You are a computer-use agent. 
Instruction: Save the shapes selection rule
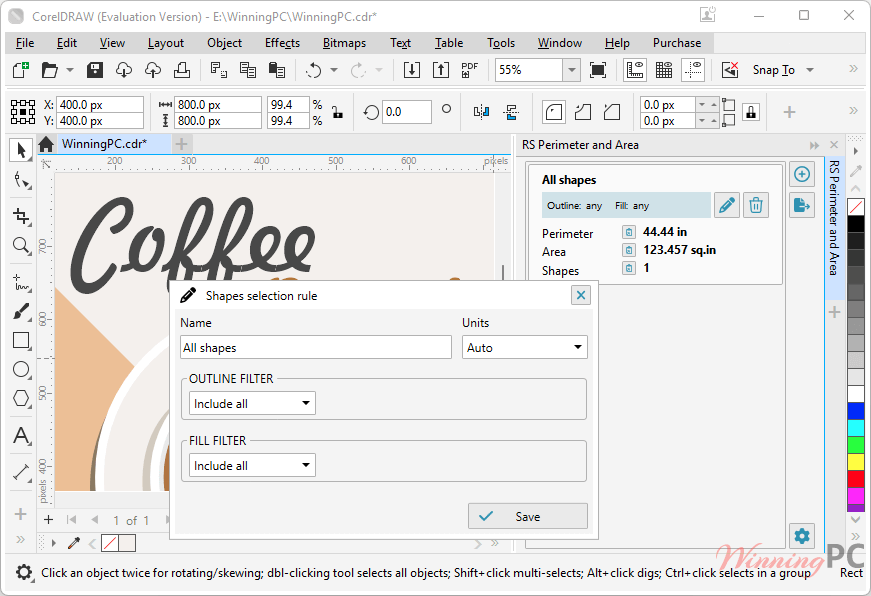pos(528,517)
